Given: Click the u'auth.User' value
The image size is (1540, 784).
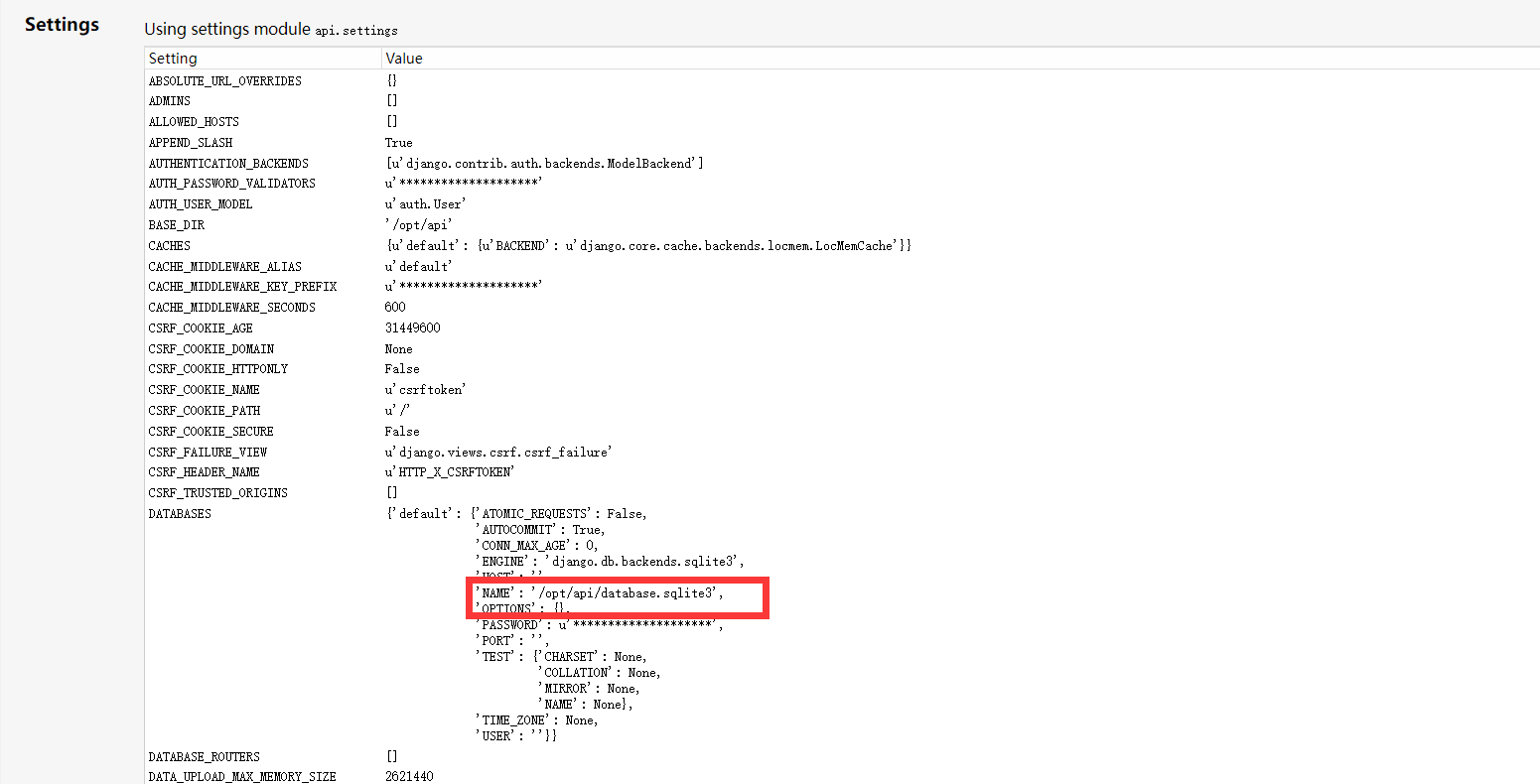Looking at the screenshot, I should tap(426, 204).
